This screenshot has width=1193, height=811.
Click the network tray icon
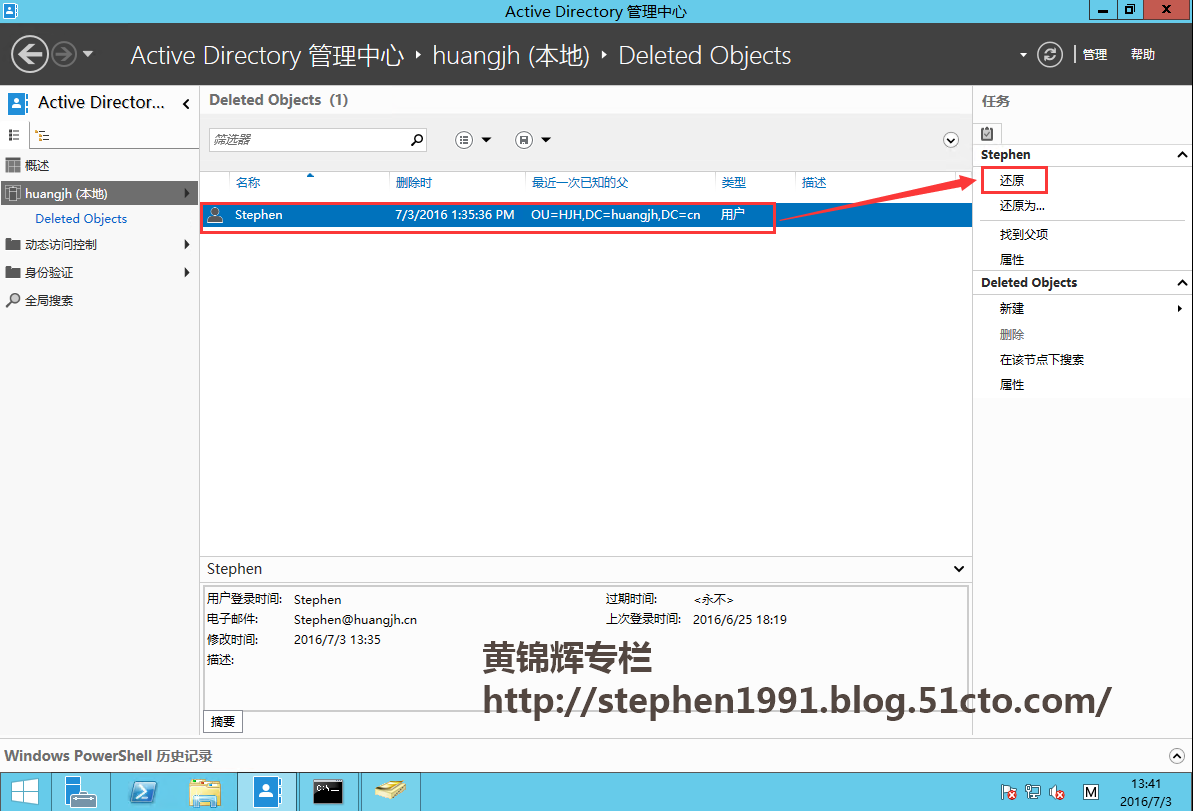pyautogui.click(x=1032, y=792)
